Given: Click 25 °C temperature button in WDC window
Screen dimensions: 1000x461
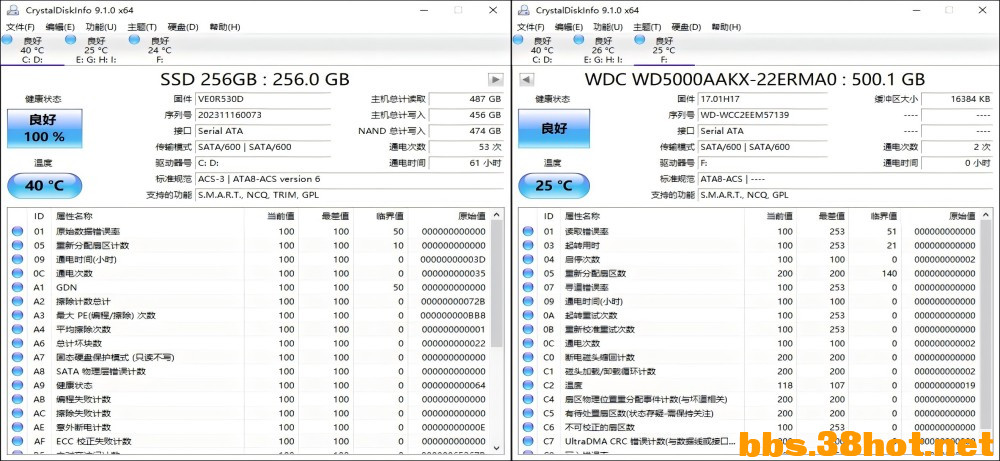Looking at the screenshot, I should [x=555, y=186].
